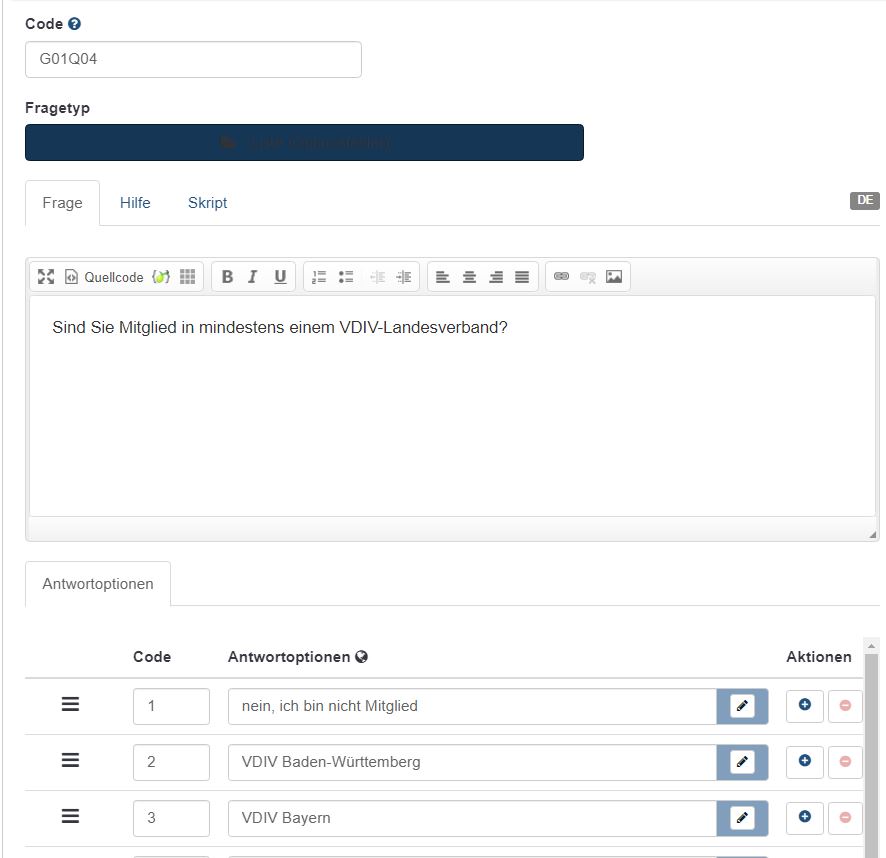Click the help icon next to Code
The image size is (886, 858).
[x=74, y=24]
